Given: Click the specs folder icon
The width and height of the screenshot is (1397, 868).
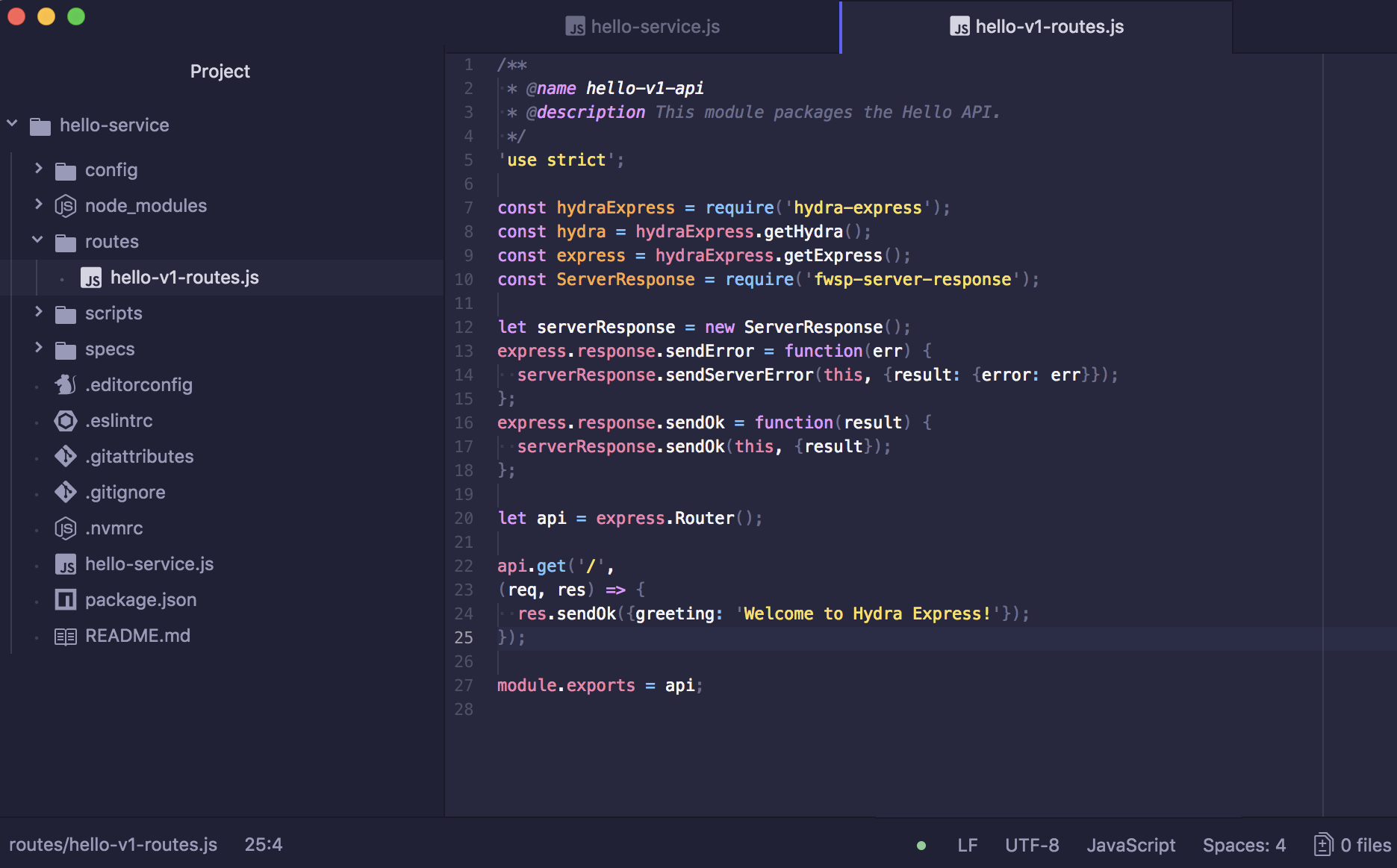Looking at the screenshot, I should 66,350.
